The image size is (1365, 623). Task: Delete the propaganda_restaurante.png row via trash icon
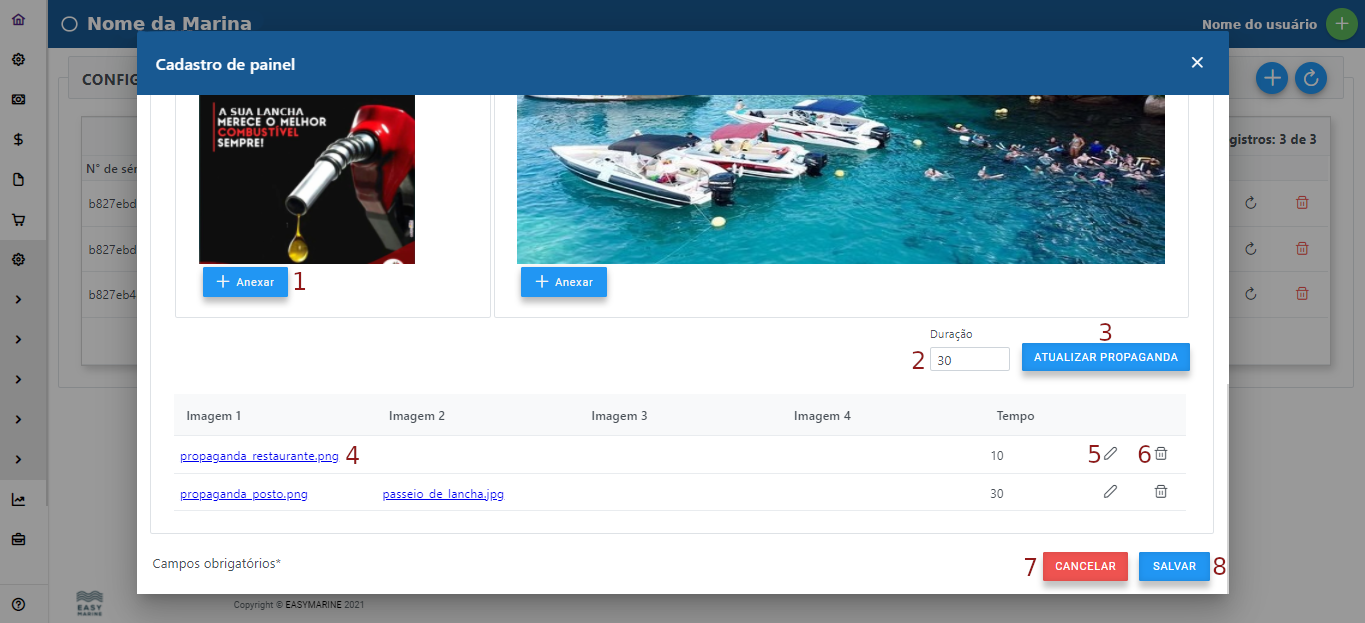(x=1161, y=454)
